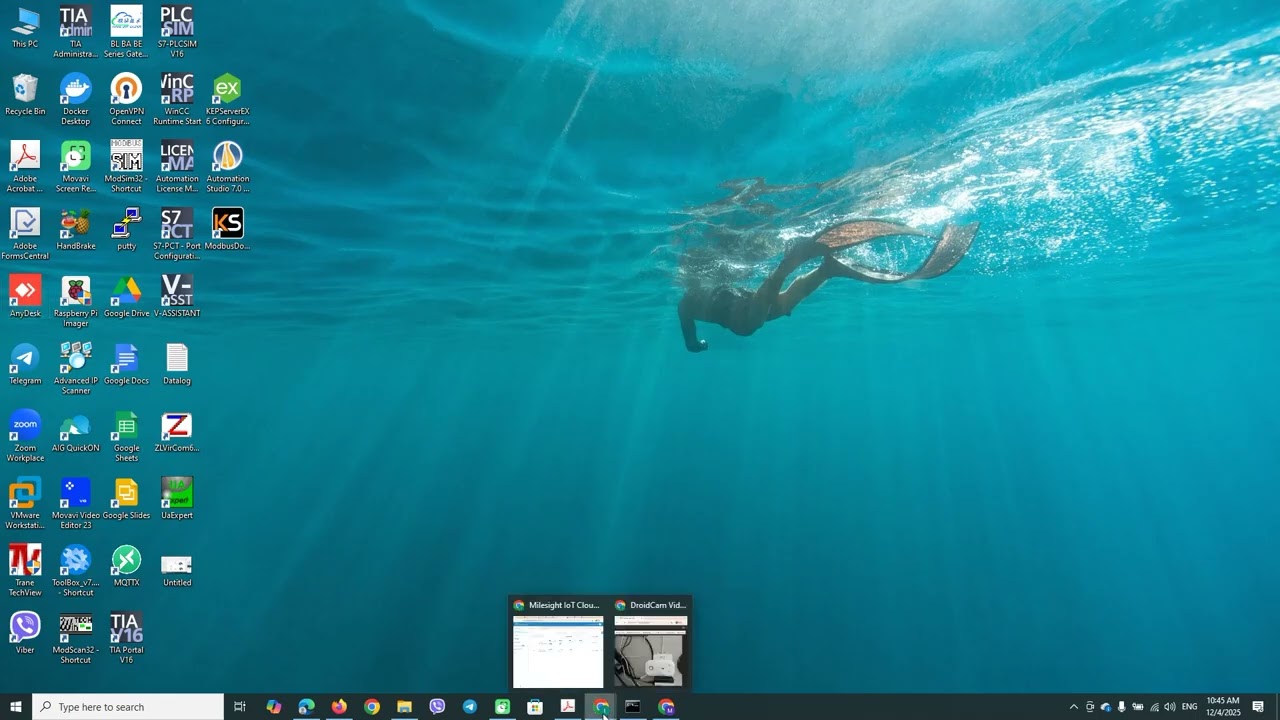Select the S7-PCT Port Configuration icon
1280x720 pixels.
click(177, 234)
